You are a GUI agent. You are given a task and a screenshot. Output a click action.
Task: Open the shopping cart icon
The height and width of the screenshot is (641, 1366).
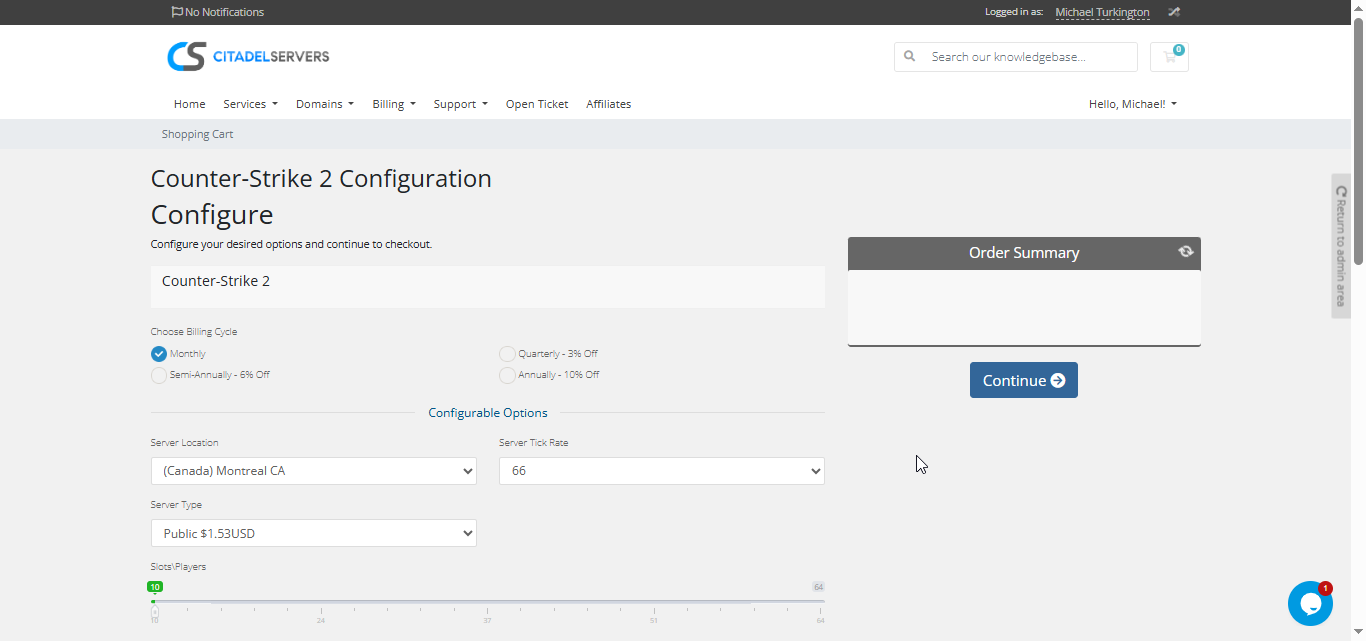1169,57
